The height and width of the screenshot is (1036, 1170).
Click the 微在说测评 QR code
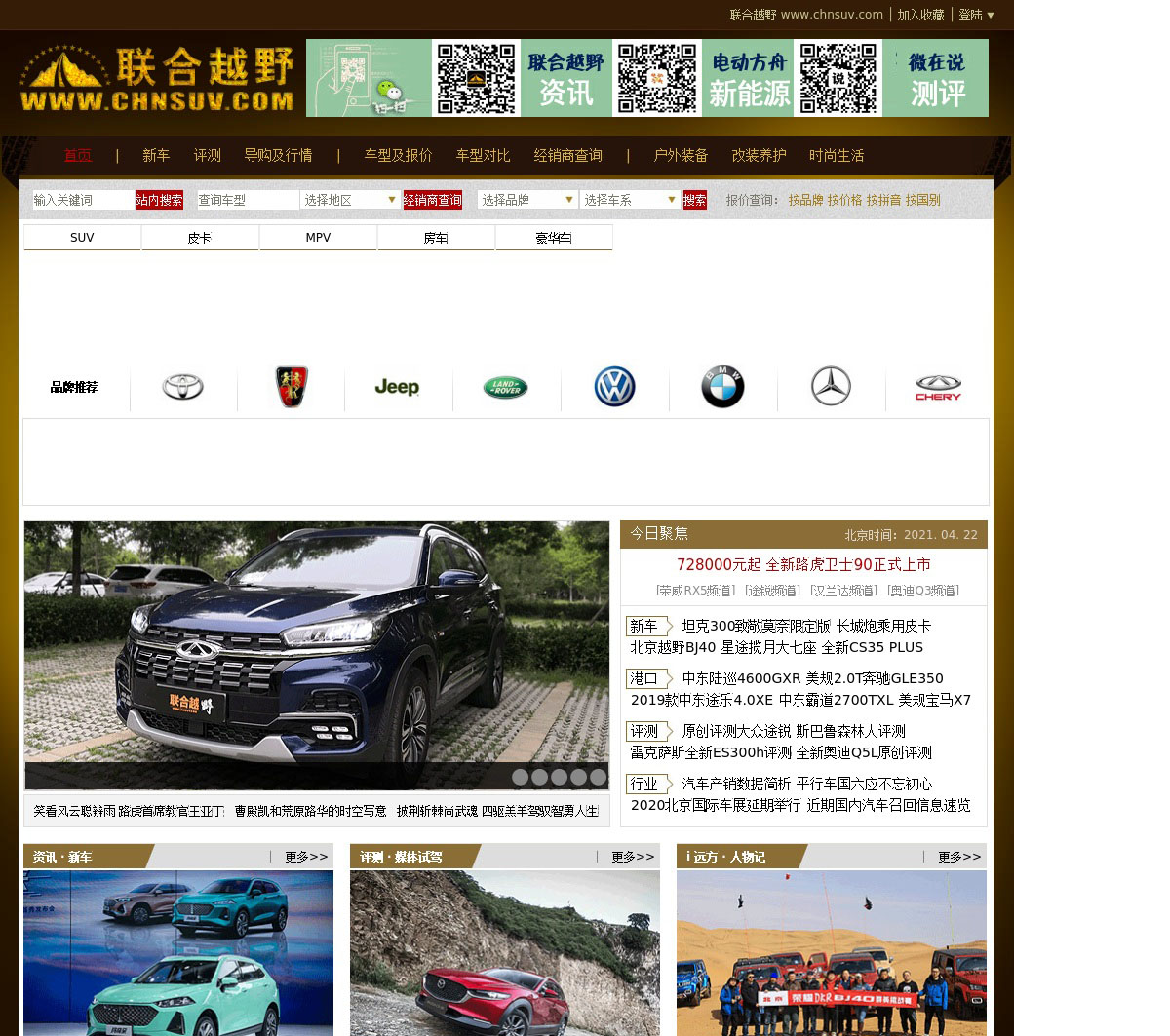tap(838, 78)
